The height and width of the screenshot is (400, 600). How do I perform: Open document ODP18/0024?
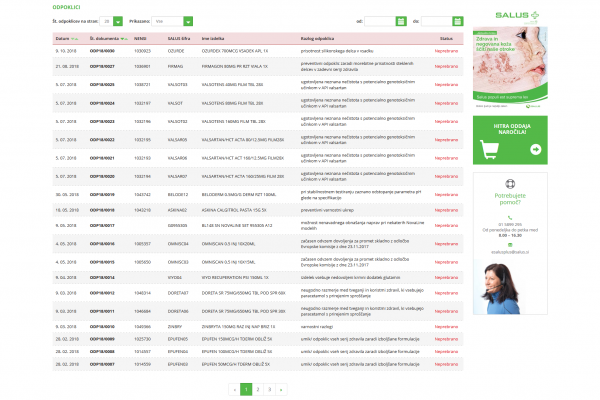point(102,103)
